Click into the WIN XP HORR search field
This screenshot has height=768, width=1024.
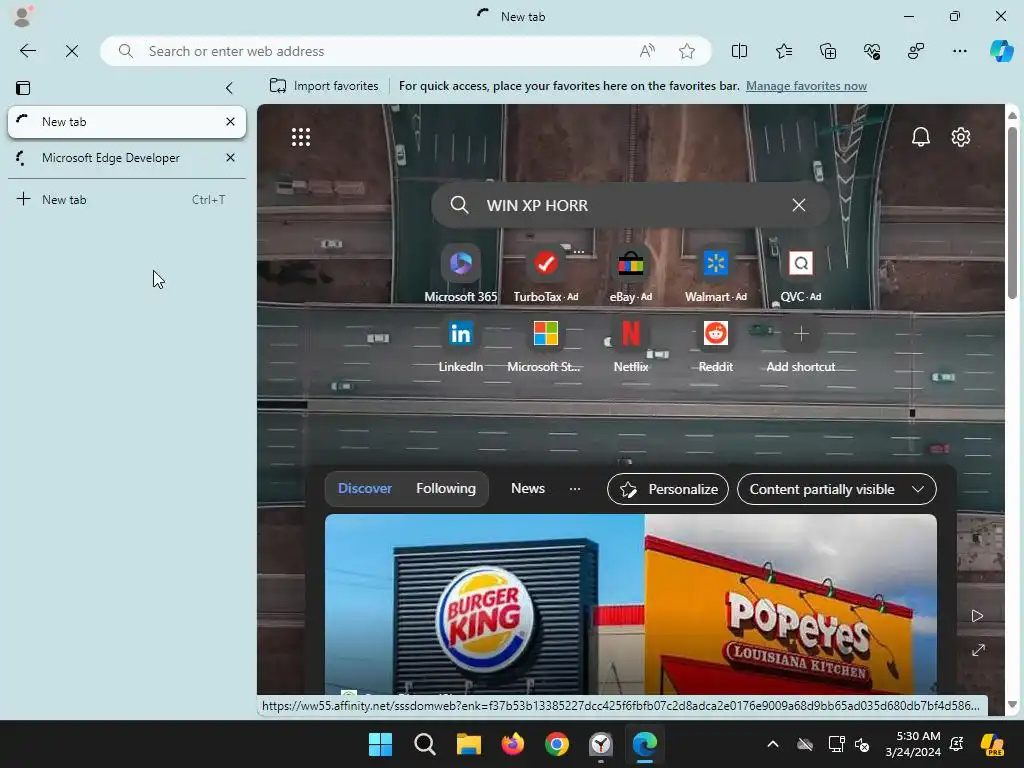coord(630,205)
